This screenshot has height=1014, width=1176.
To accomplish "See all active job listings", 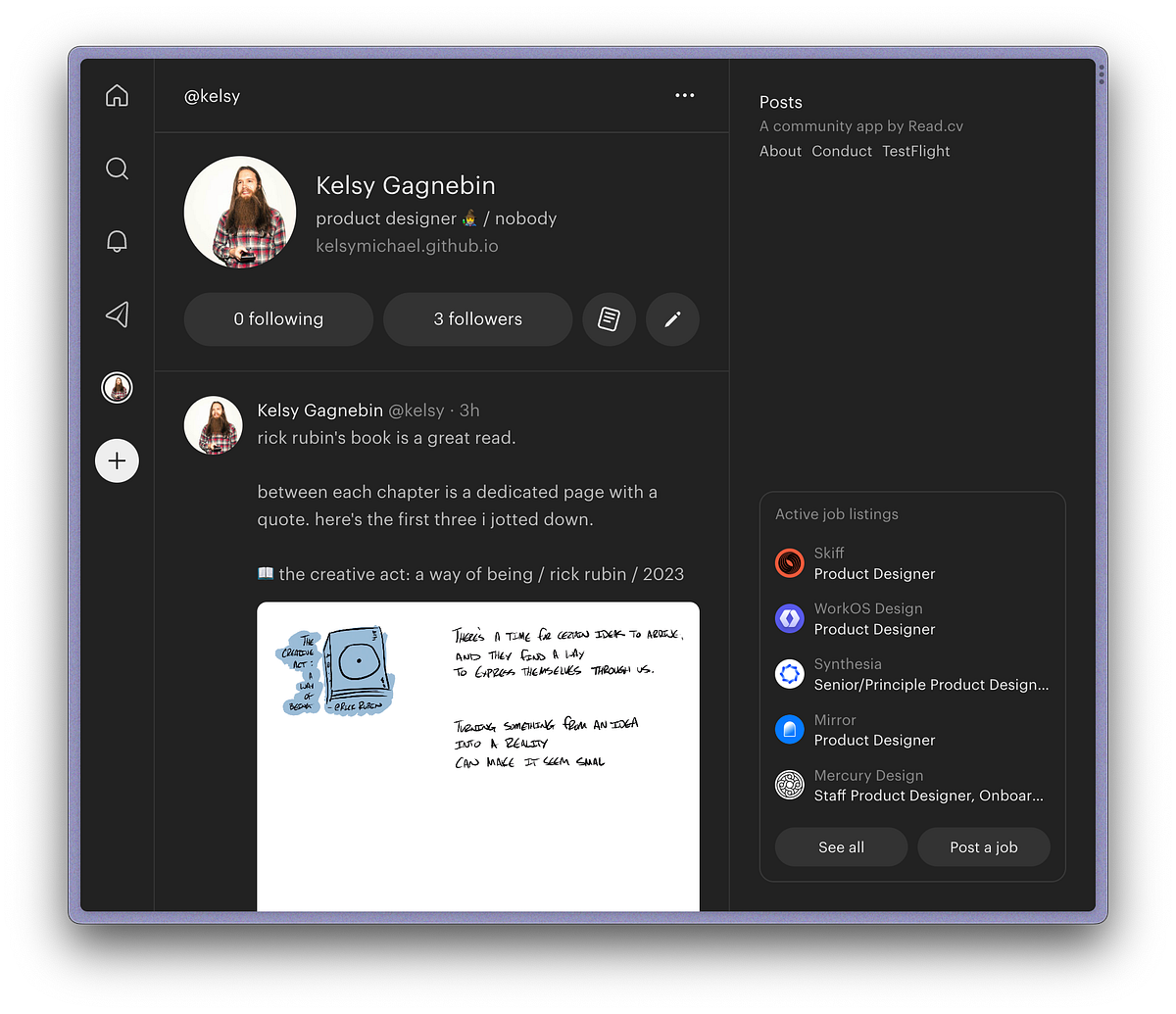I will 840,846.
